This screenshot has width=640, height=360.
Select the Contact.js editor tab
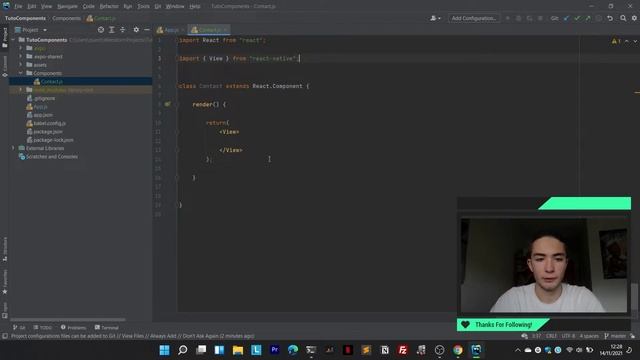[x=209, y=30]
